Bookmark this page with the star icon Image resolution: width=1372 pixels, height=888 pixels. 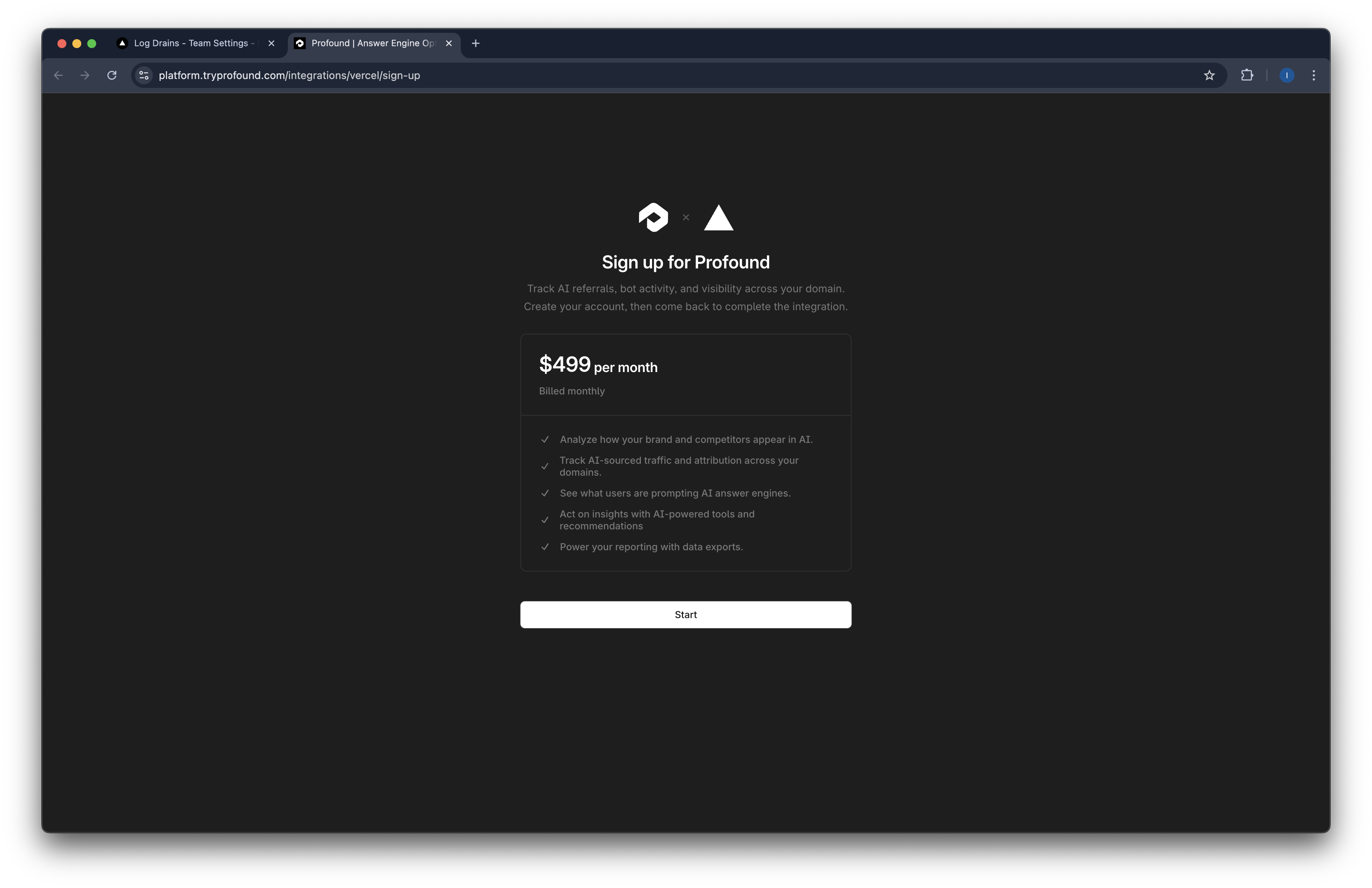coord(1209,75)
